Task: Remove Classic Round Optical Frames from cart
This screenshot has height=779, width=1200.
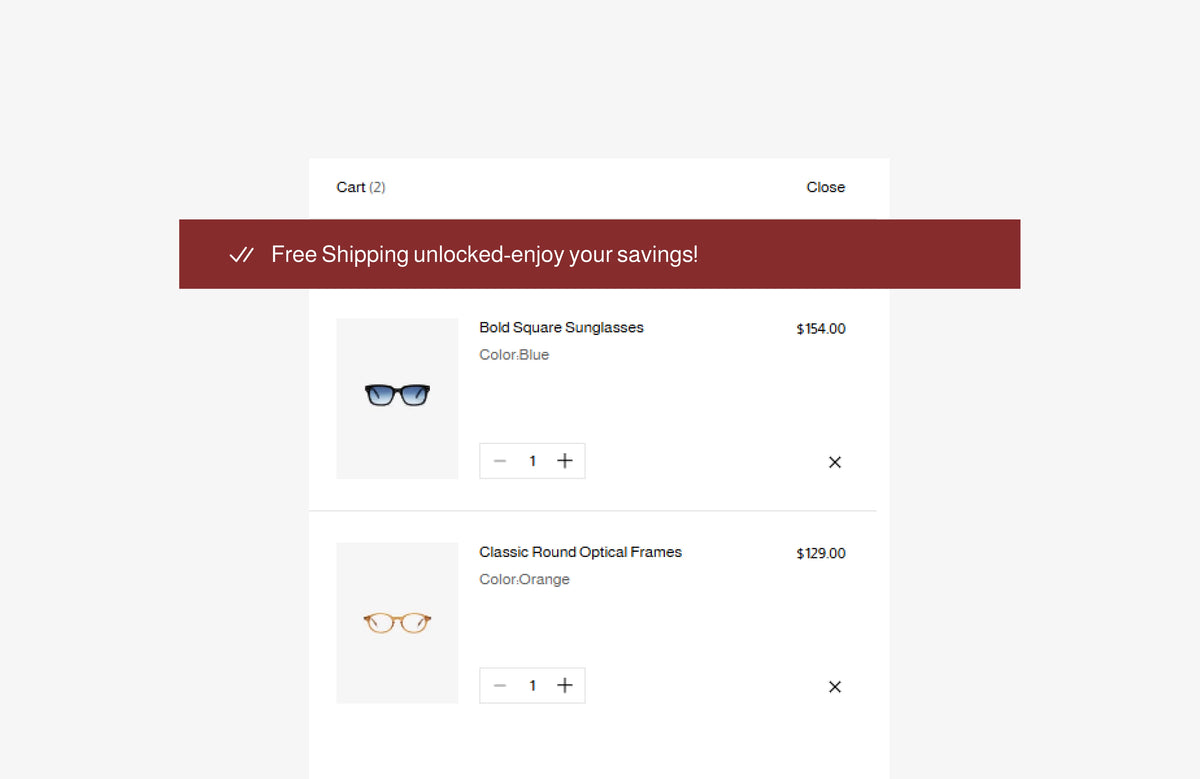Action: pos(835,687)
